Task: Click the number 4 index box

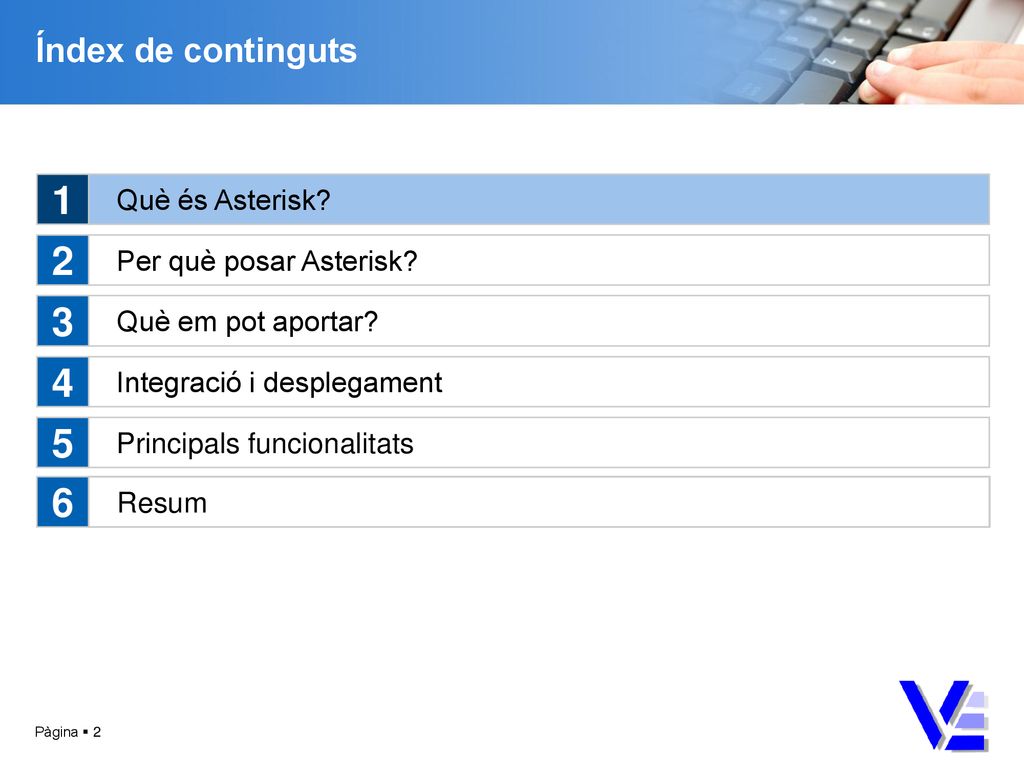Action: (x=63, y=382)
